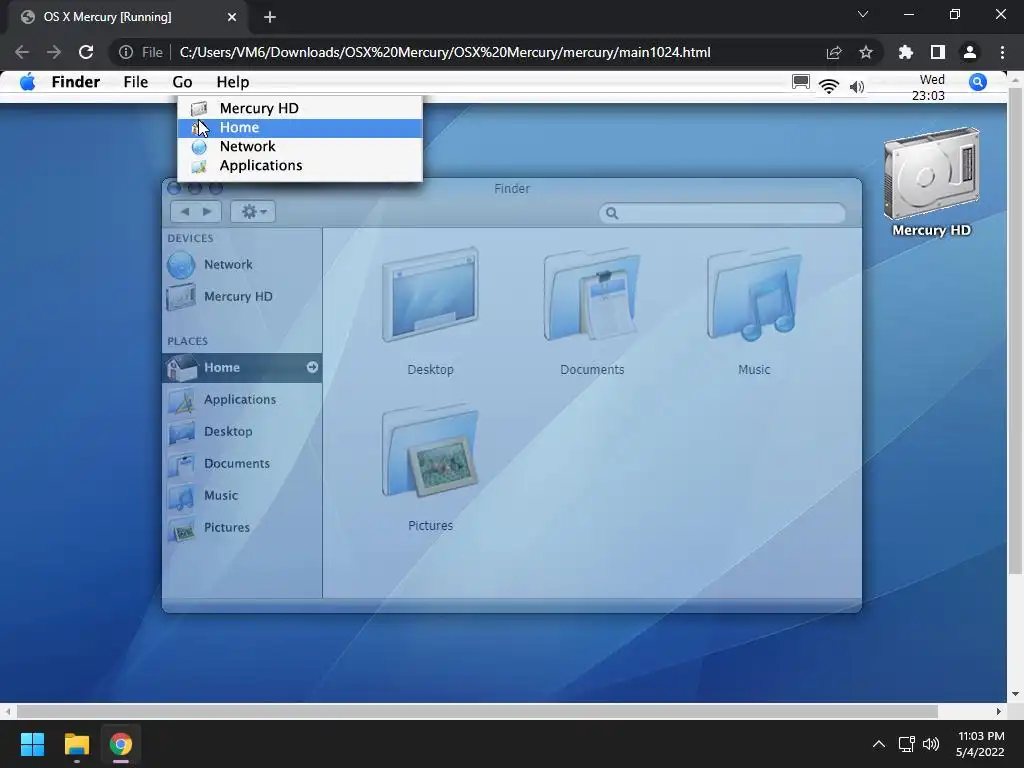Open the Finder menu in menu bar
Image resolution: width=1024 pixels, height=768 pixels.
click(76, 82)
